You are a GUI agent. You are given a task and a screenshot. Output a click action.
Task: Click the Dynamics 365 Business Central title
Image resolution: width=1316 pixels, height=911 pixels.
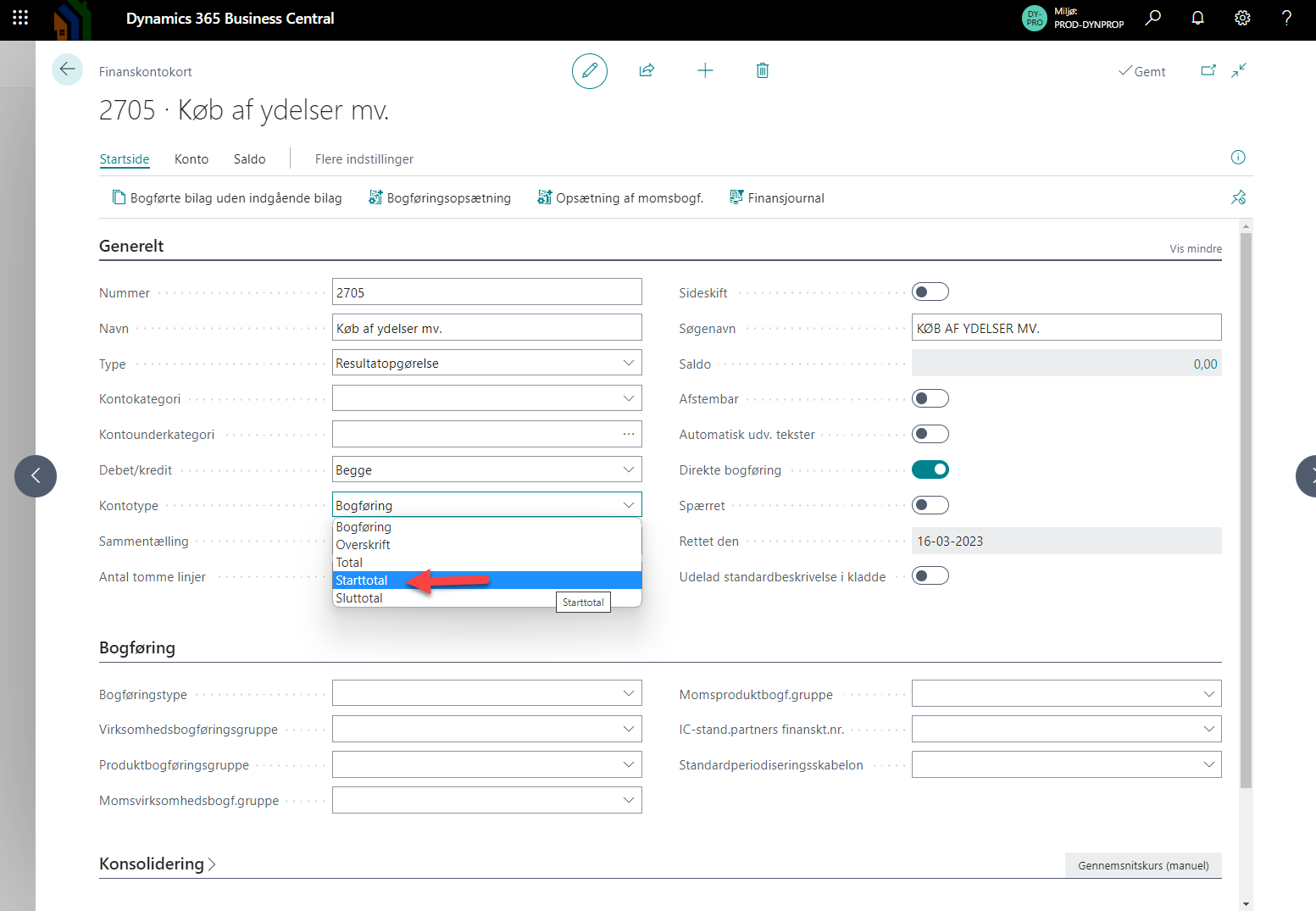click(230, 18)
